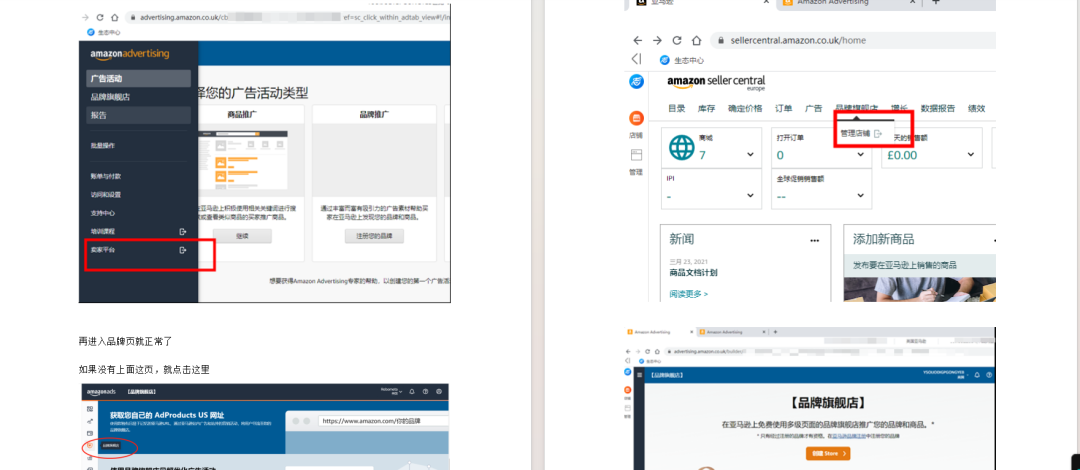Click https://www.amazon.com/你的品牌 URL field
Viewport: 1080px width, 470px height.
coord(384,421)
